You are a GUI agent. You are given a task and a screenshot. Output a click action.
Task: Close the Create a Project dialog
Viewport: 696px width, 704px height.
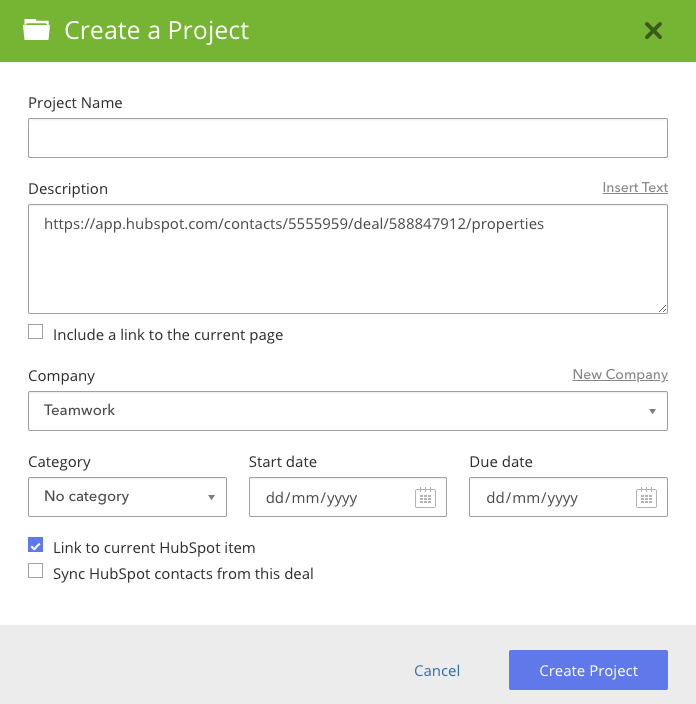(653, 31)
